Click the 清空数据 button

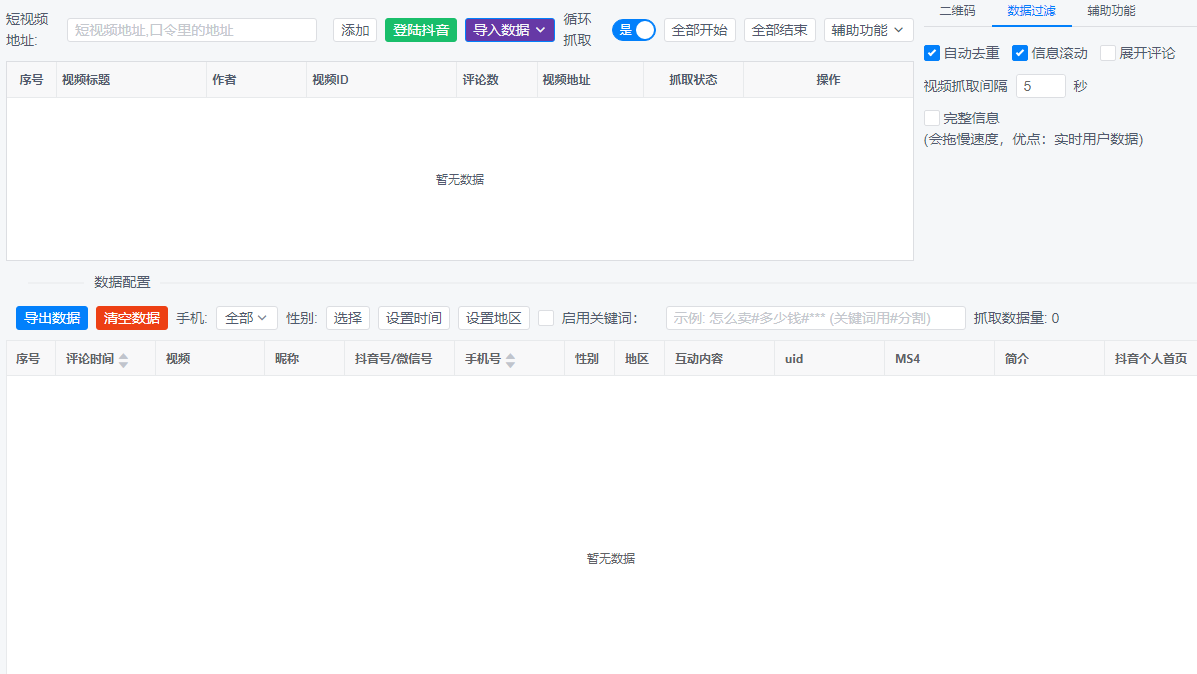point(131,318)
